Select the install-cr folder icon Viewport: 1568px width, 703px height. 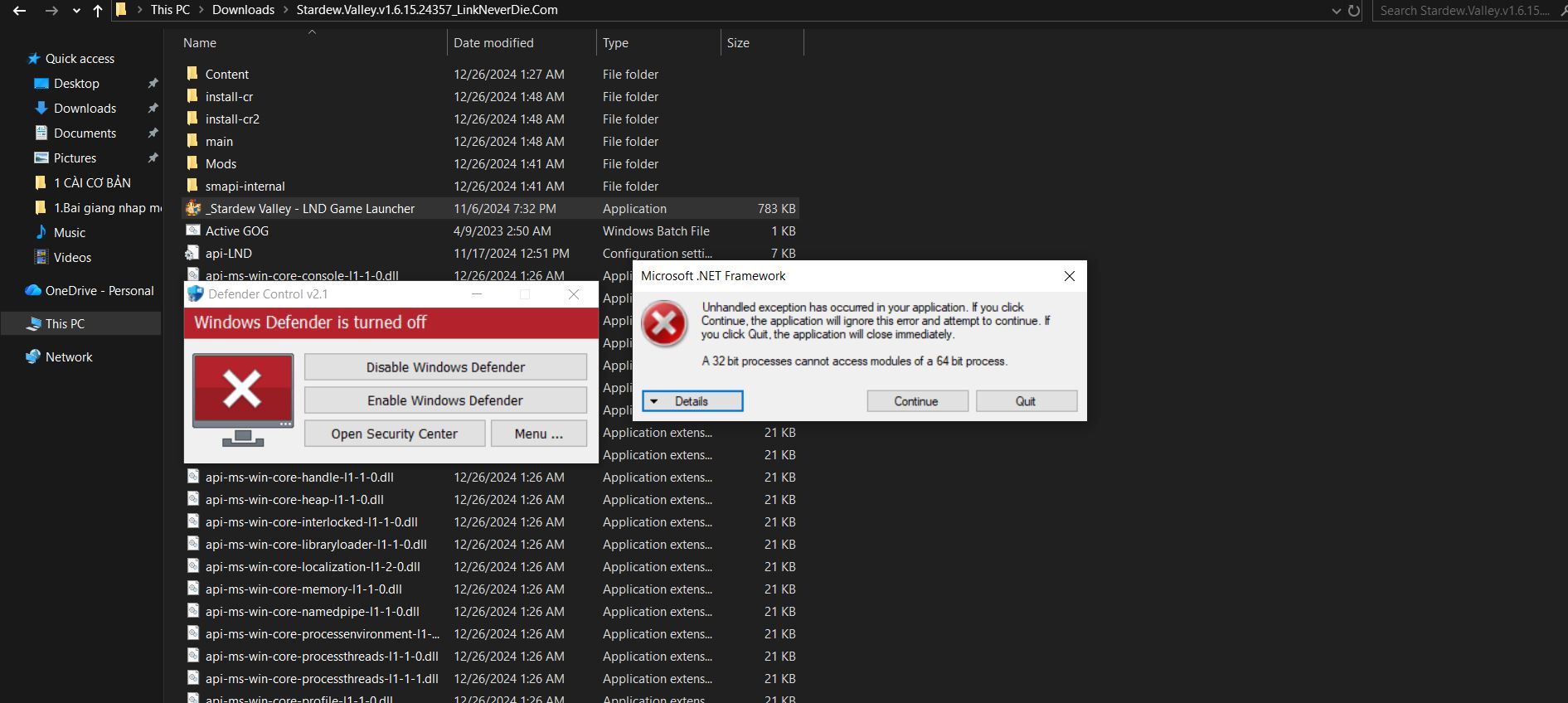(192, 96)
